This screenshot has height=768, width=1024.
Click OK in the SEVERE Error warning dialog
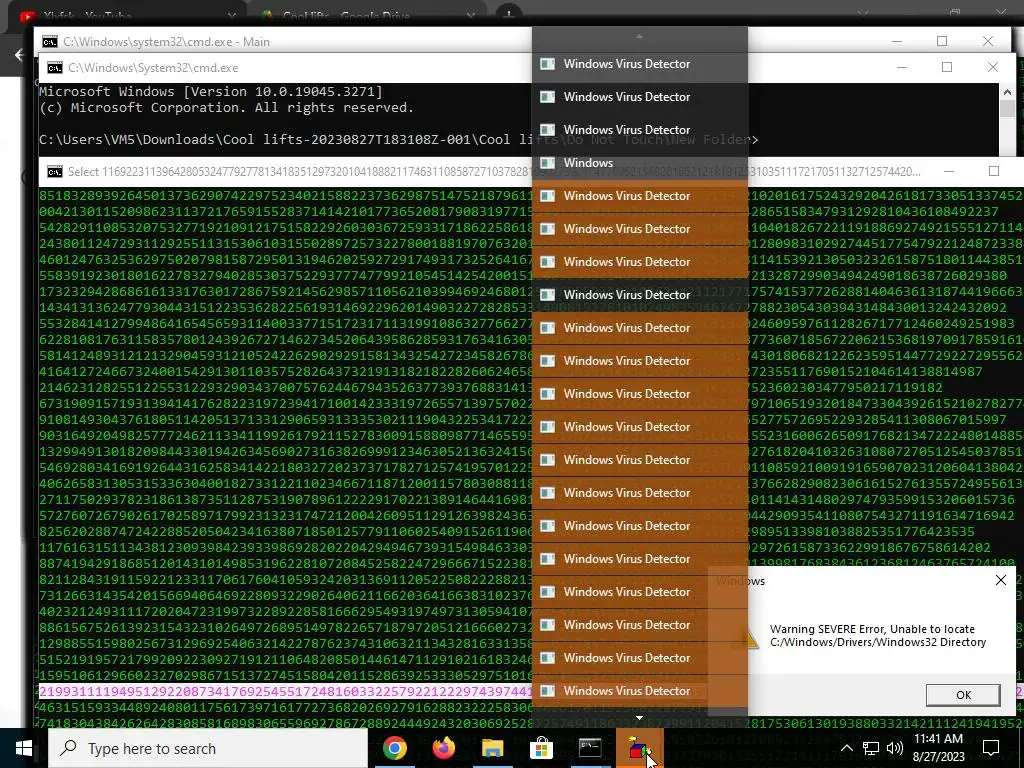coord(963,695)
